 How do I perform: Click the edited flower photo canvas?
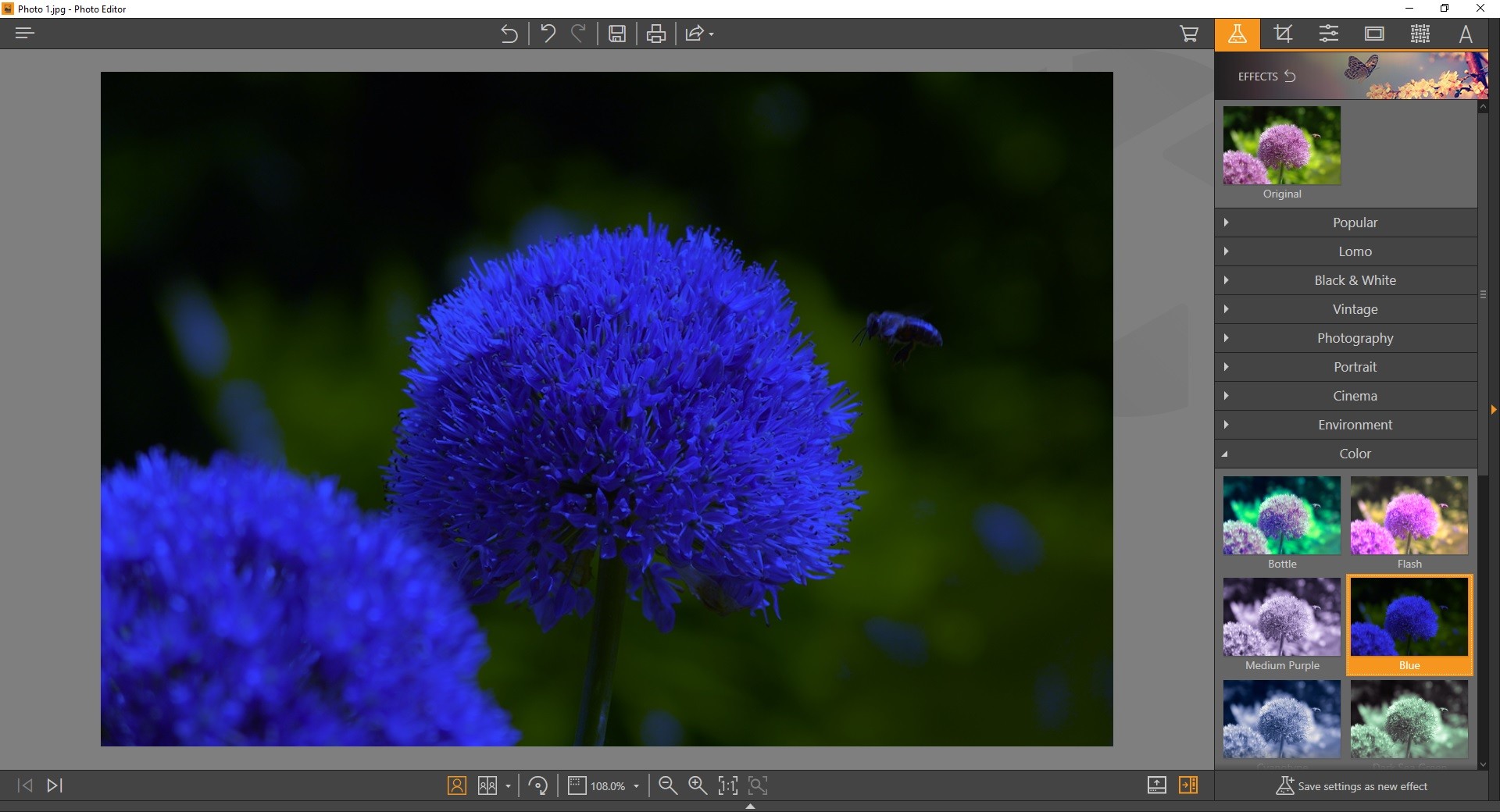point(606,408)
